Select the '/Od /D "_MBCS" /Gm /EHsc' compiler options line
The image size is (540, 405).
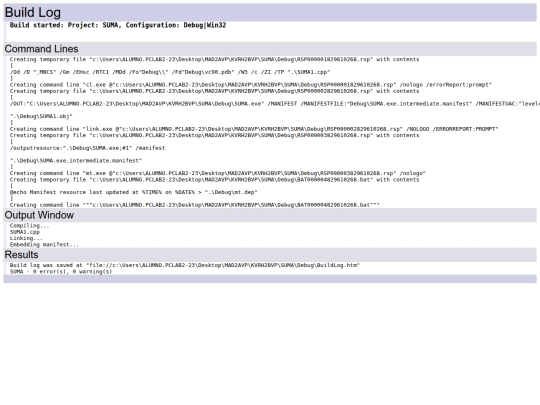coord(170,72)
